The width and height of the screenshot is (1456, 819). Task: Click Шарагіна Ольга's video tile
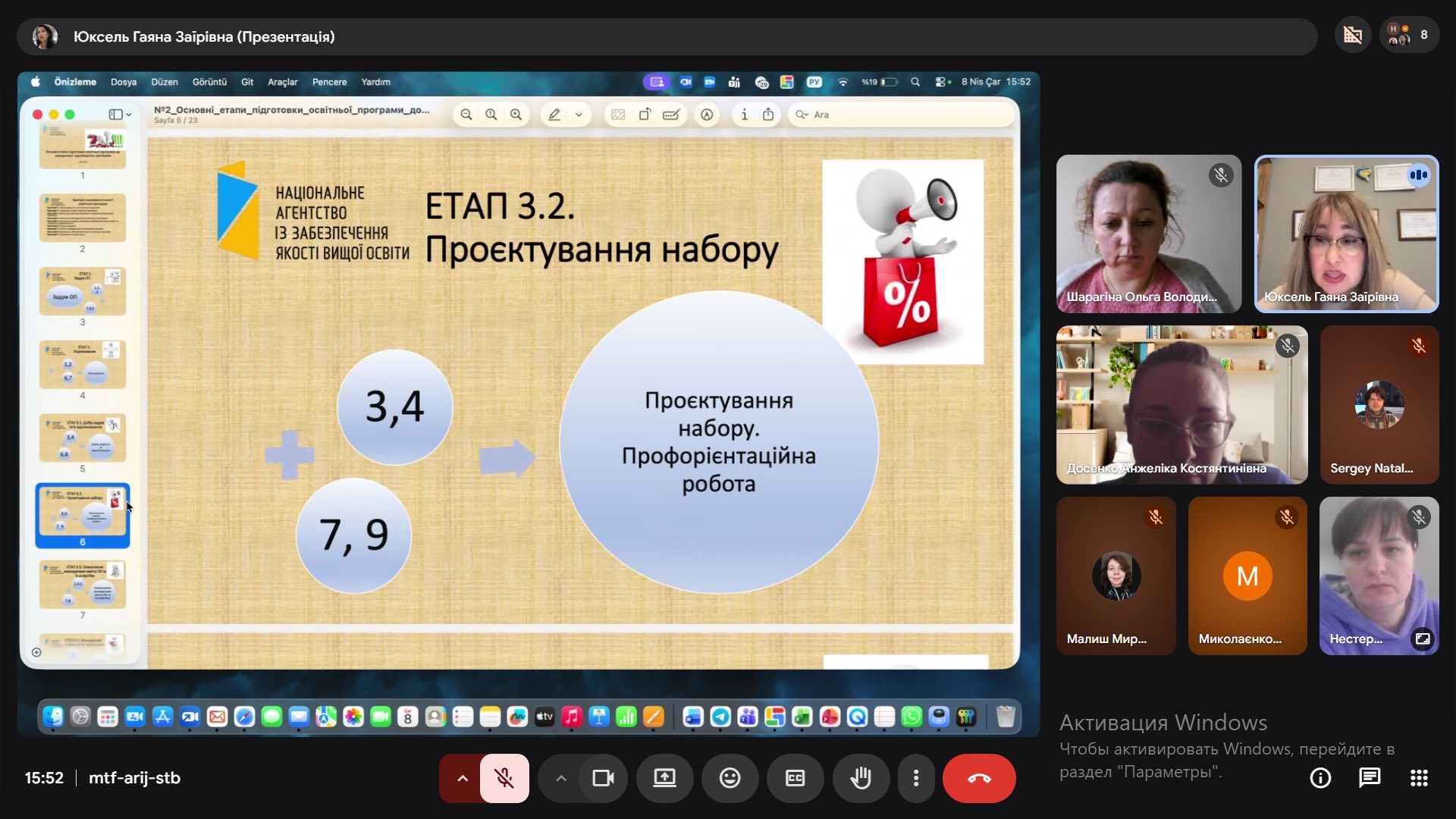[x=1148, y=234]
